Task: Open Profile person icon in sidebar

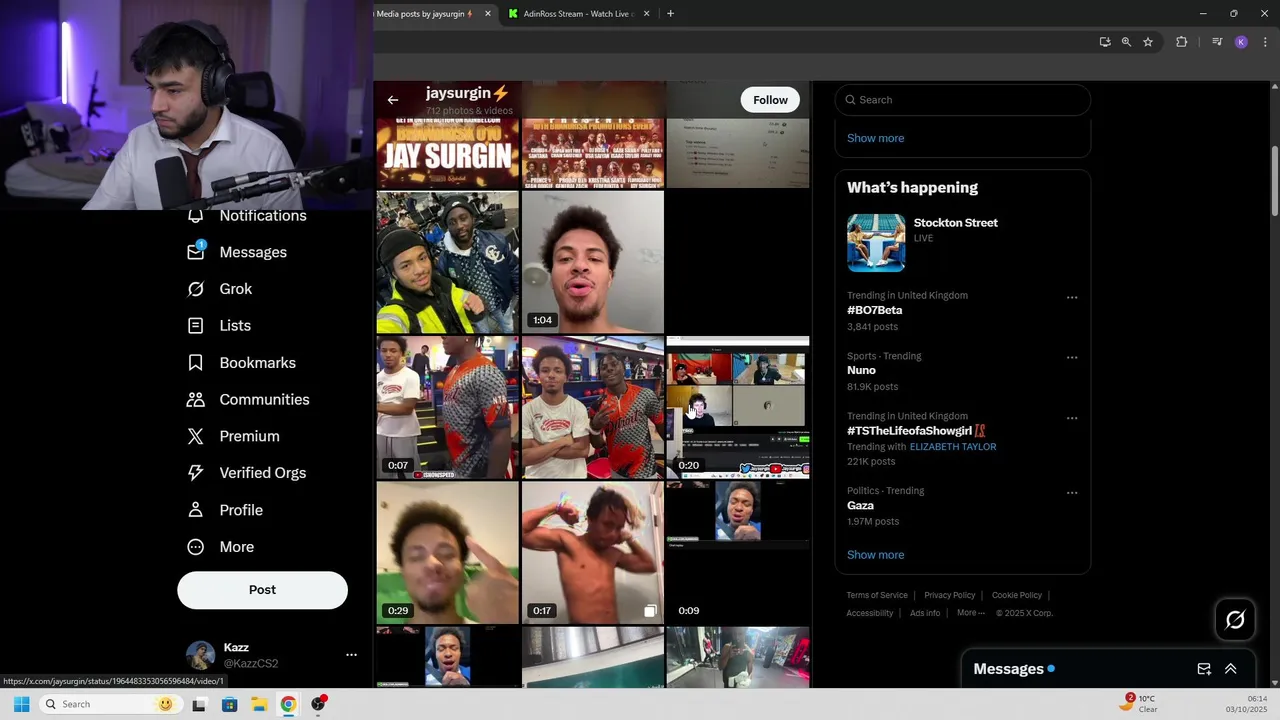Action: point(196,510)
